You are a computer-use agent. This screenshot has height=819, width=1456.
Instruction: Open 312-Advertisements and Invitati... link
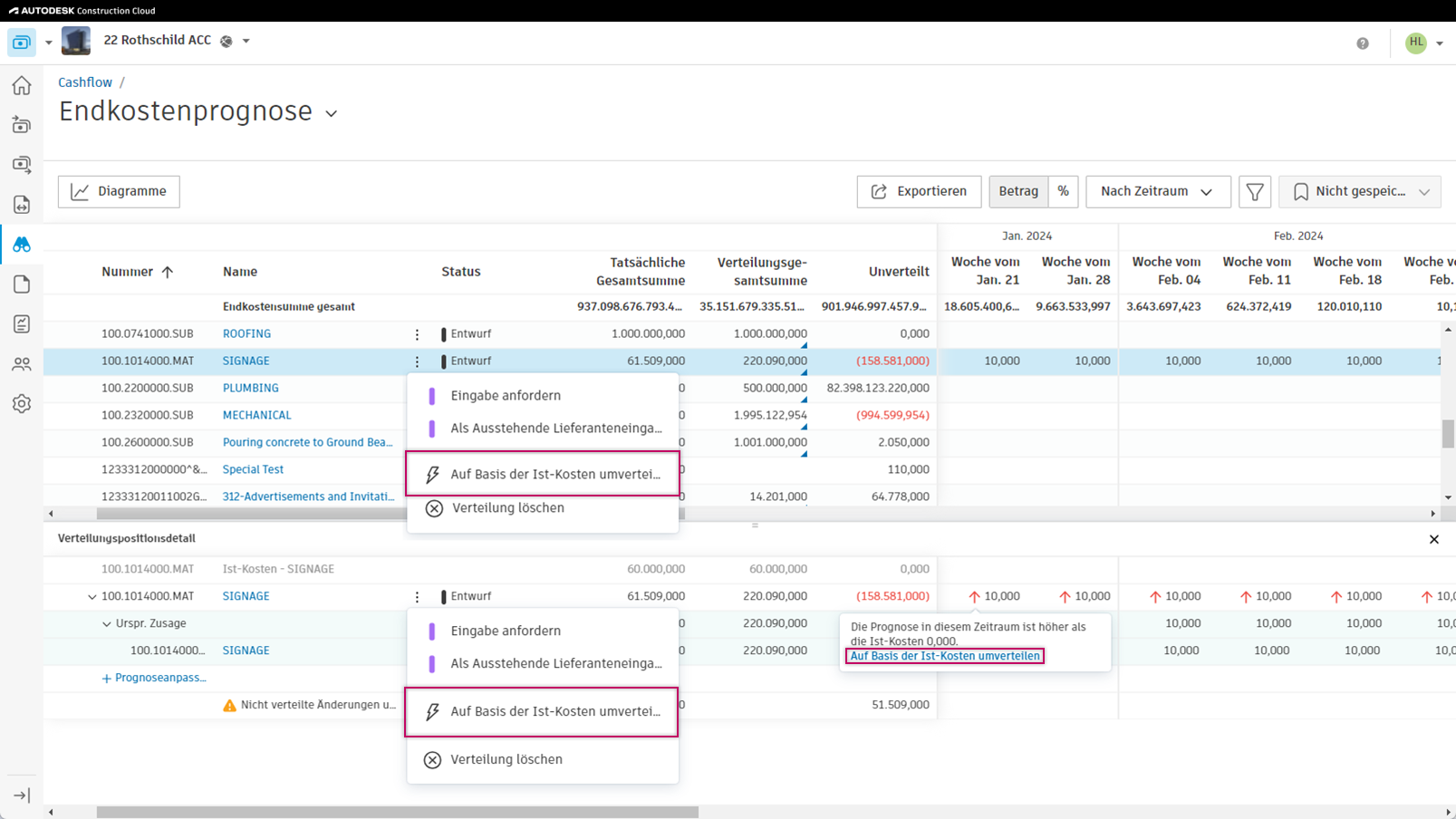[x=309, y=497]
